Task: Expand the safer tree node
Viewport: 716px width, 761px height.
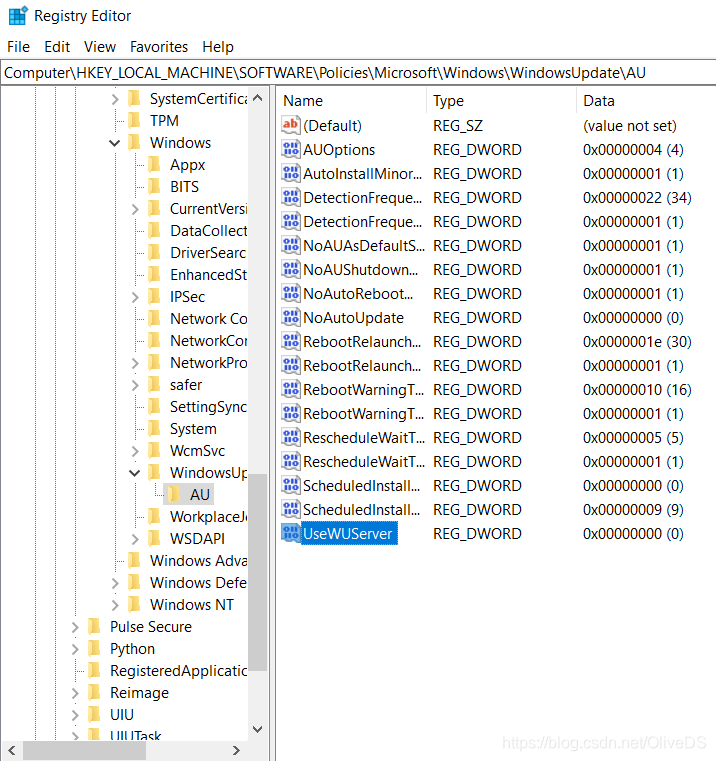Action: click(x=135, y=385)
